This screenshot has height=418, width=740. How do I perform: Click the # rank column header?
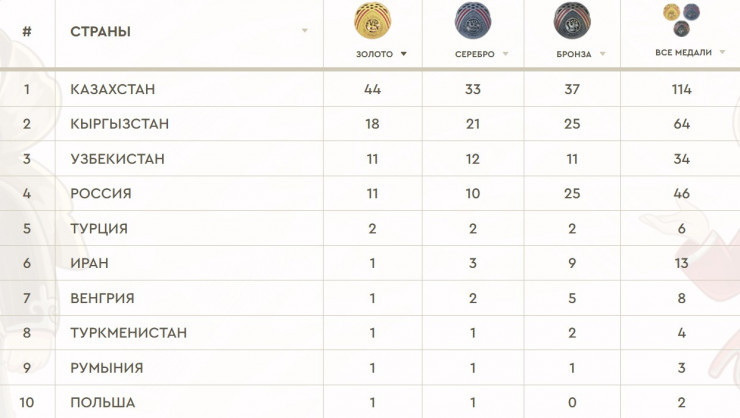27,31
